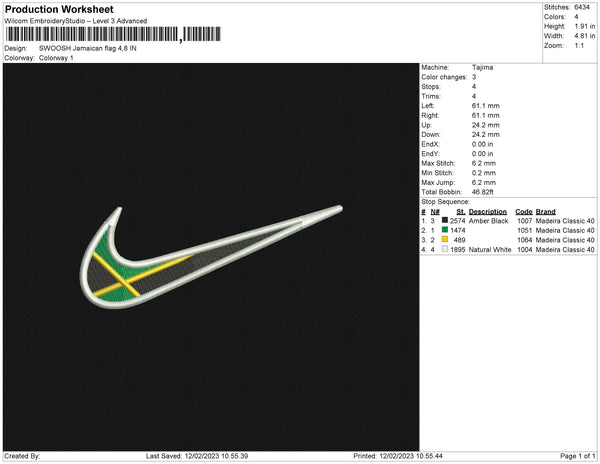Click the swoosh embroidery design preview

[x=211, y=257]
